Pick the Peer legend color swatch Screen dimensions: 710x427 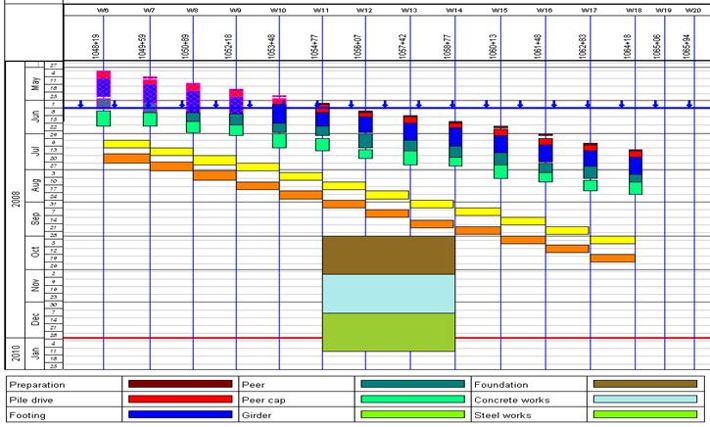click(413, 384)
